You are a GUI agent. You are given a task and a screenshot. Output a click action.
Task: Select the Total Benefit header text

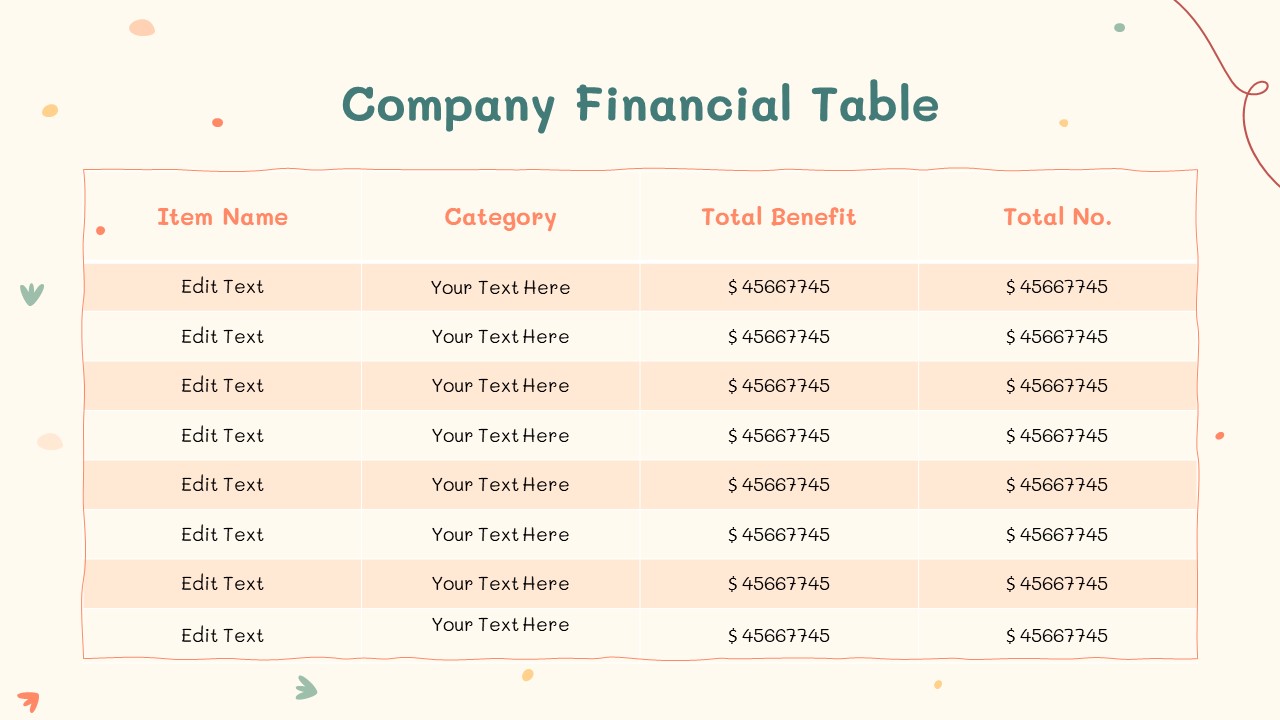click(778, 217)
